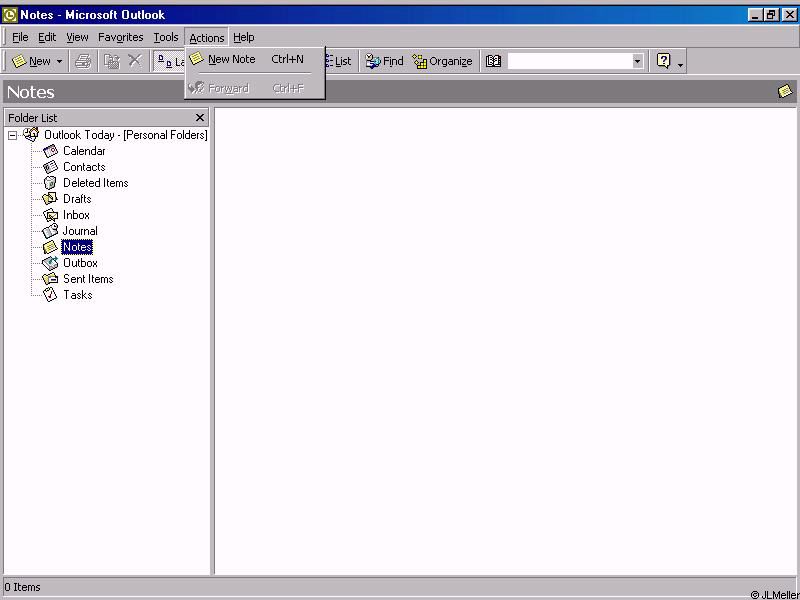Click the Notes icon in header bar

tap(785, 92)
